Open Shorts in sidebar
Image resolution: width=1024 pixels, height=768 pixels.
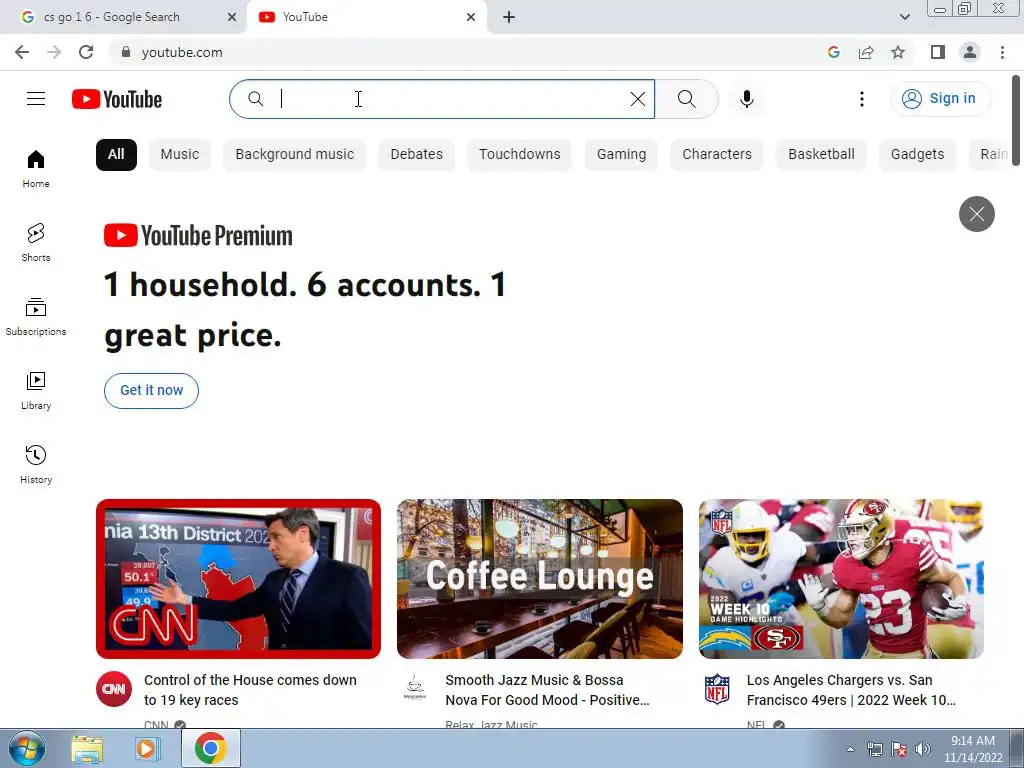[x=36, y=243]
